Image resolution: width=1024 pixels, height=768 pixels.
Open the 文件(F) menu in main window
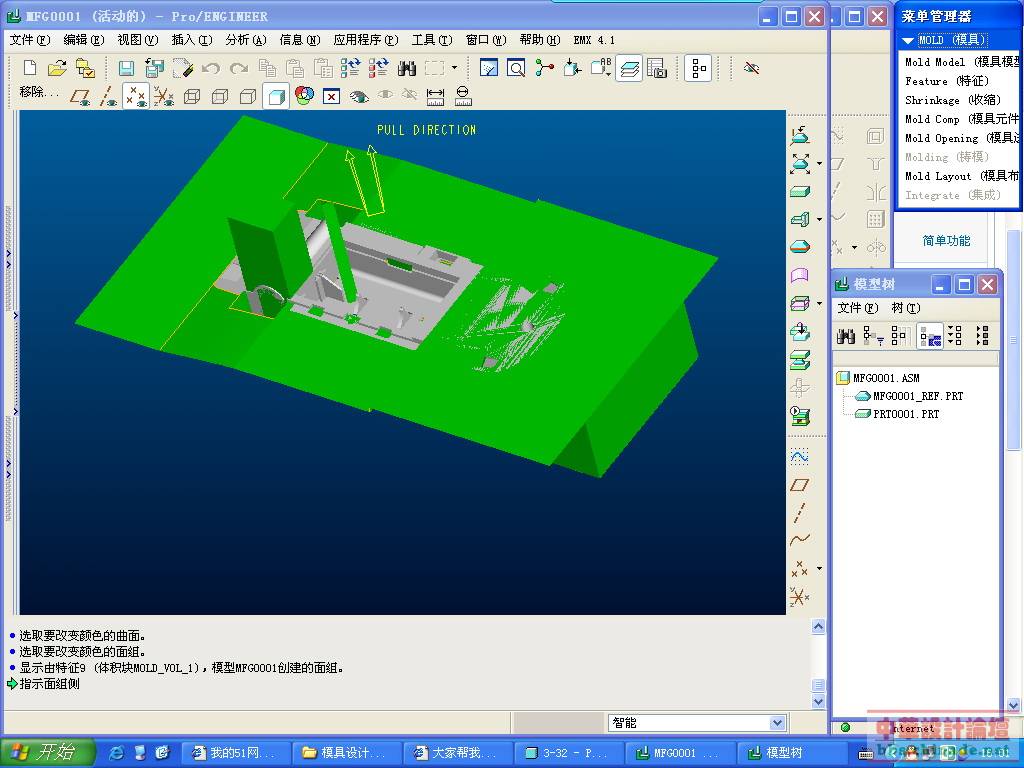tap(30, 40)
